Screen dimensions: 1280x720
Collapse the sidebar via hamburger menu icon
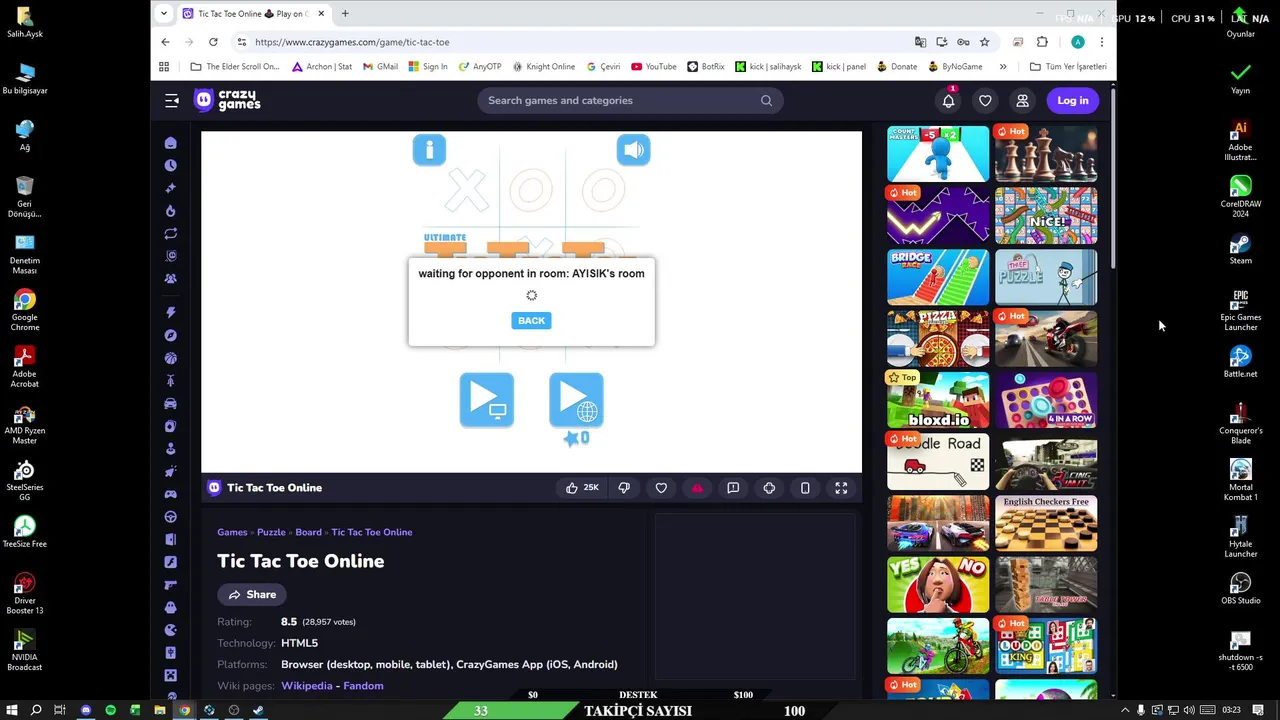coord(172,100)
